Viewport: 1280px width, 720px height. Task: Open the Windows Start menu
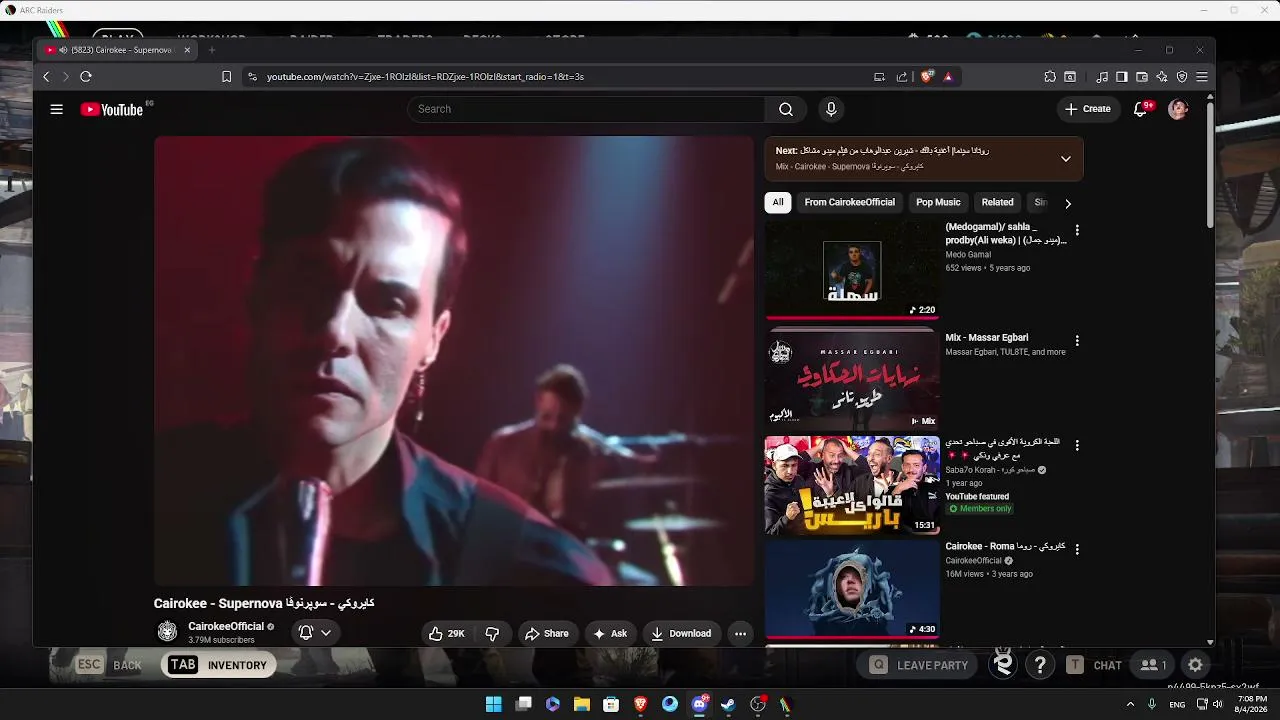coord(494,705)
